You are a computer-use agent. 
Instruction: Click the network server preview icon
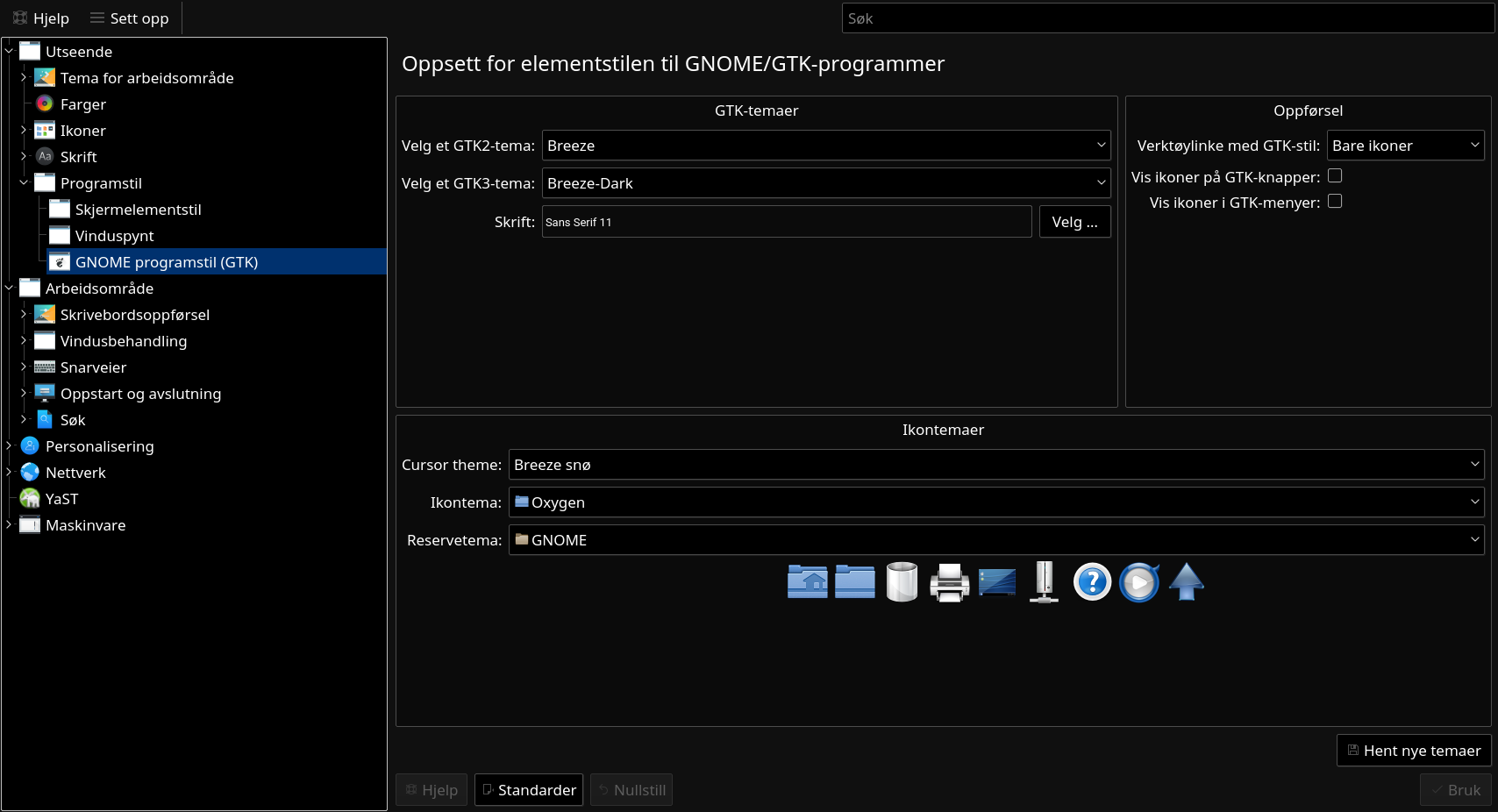tap(1045, 582)
